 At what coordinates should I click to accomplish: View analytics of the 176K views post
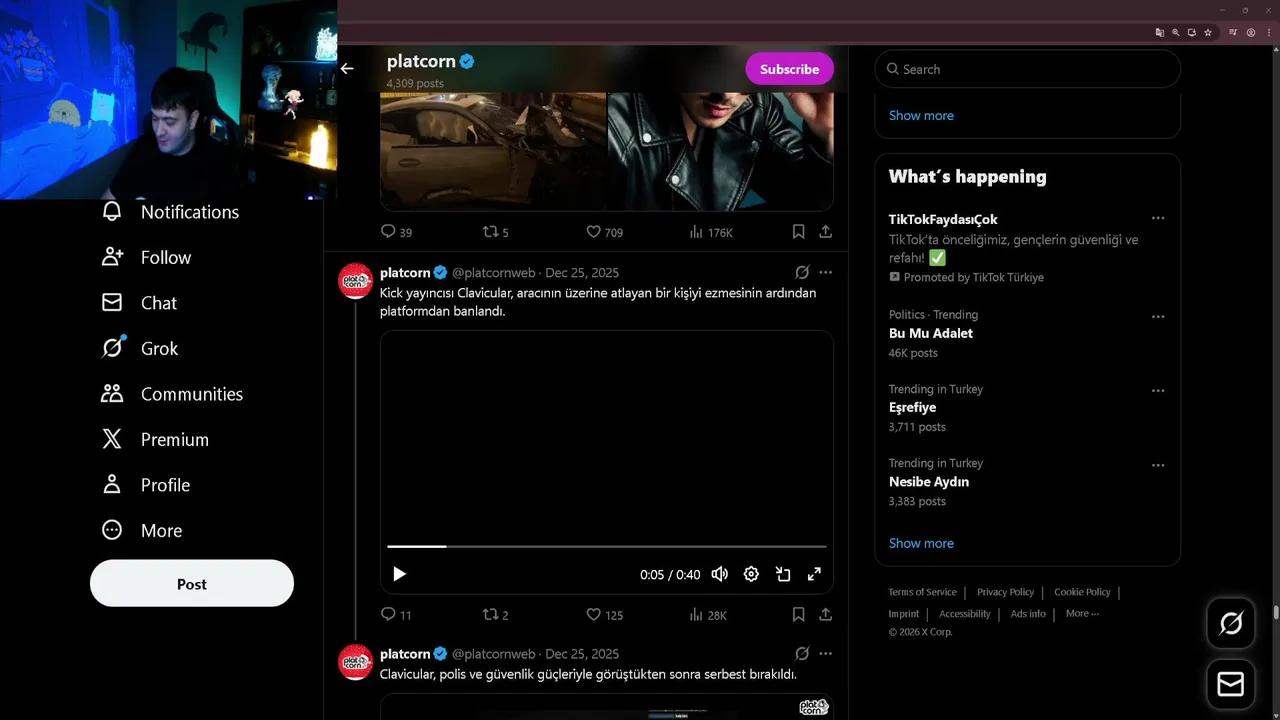coord(711,232)
